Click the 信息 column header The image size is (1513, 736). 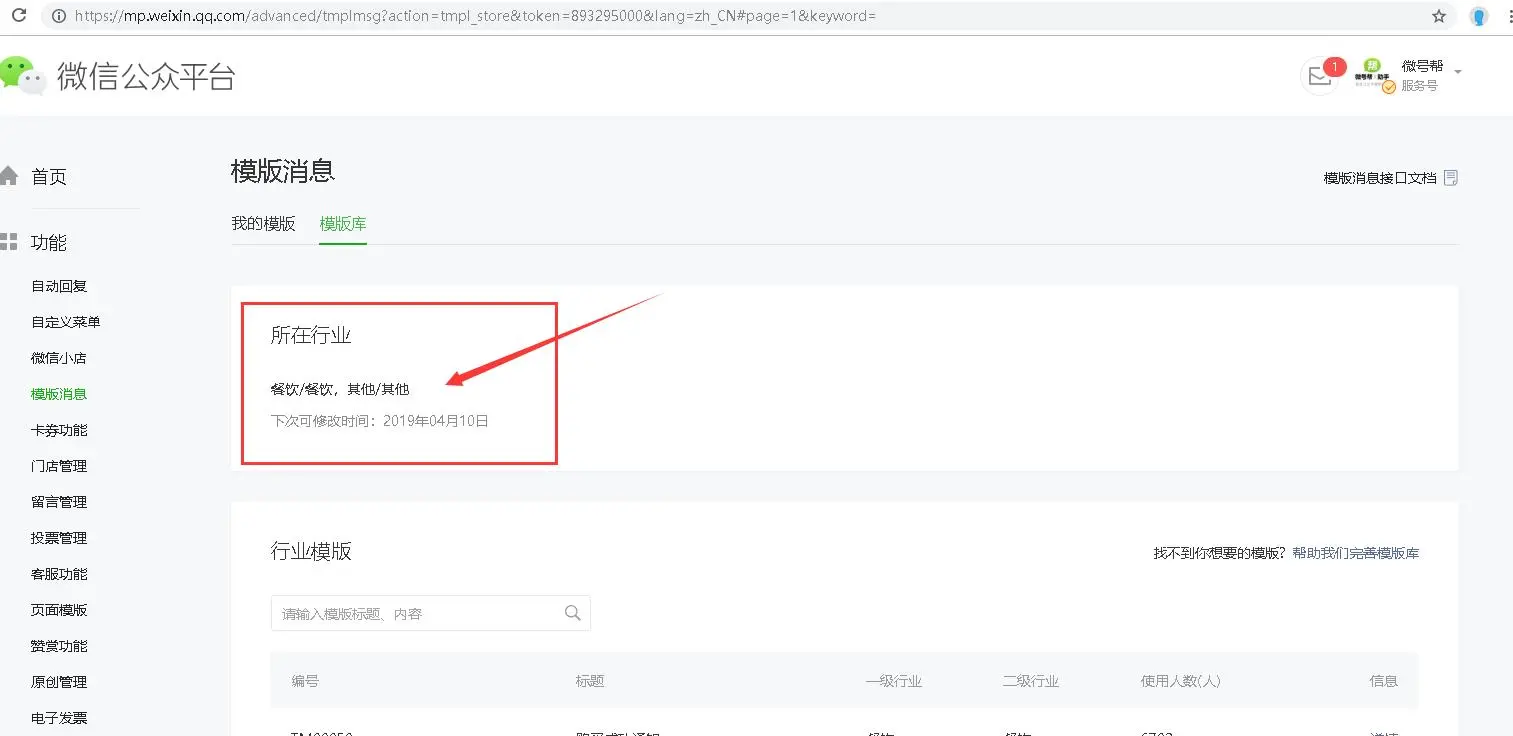tap(1384, 681)
